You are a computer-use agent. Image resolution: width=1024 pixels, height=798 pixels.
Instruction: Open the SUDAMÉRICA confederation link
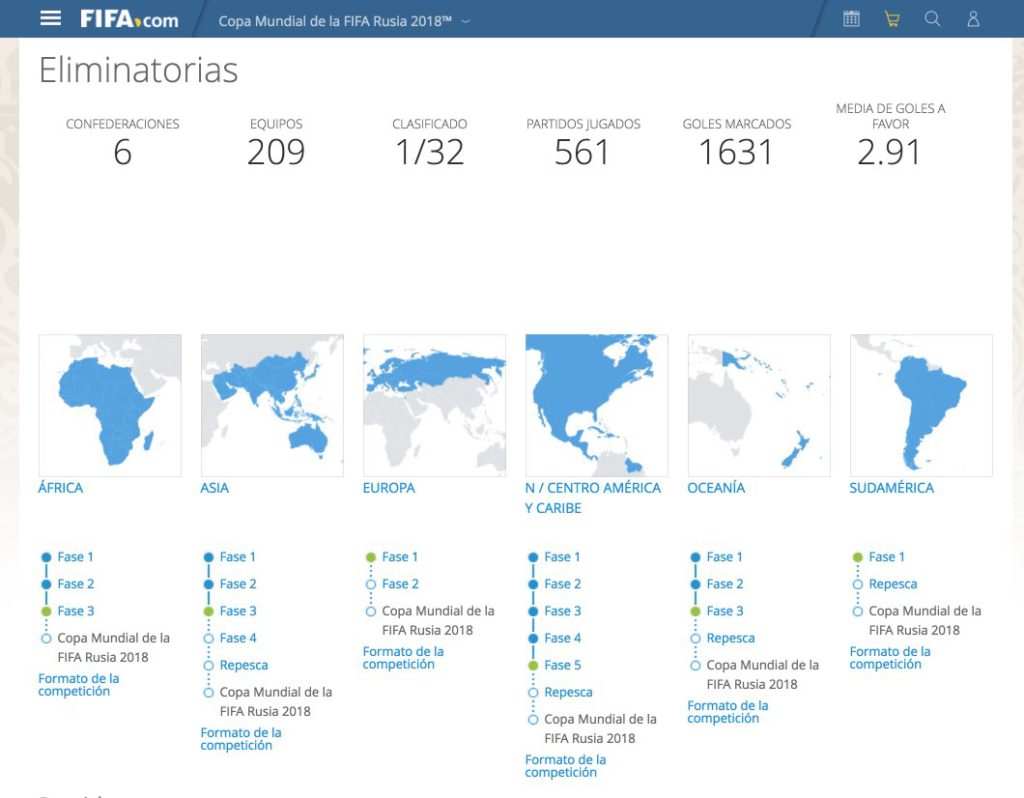tap(891, 488)
